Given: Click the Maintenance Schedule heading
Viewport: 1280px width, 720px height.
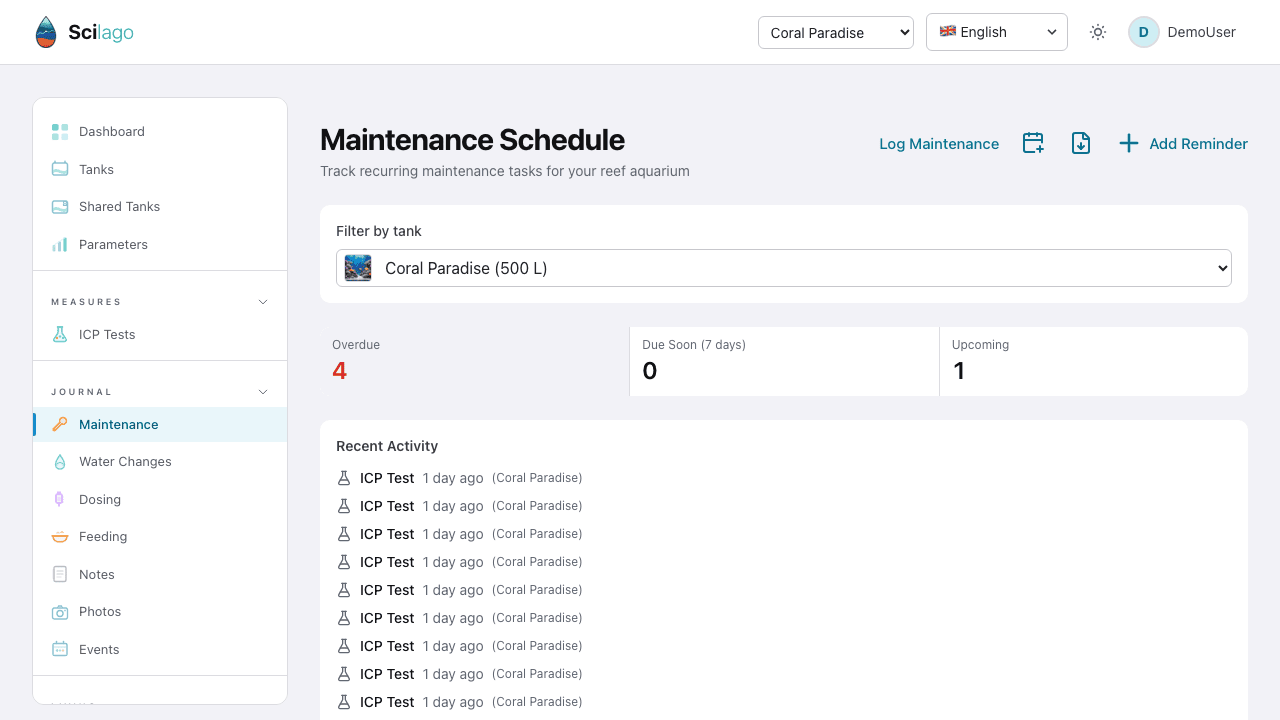Looking at the screenshot, I should pos(472,140).
